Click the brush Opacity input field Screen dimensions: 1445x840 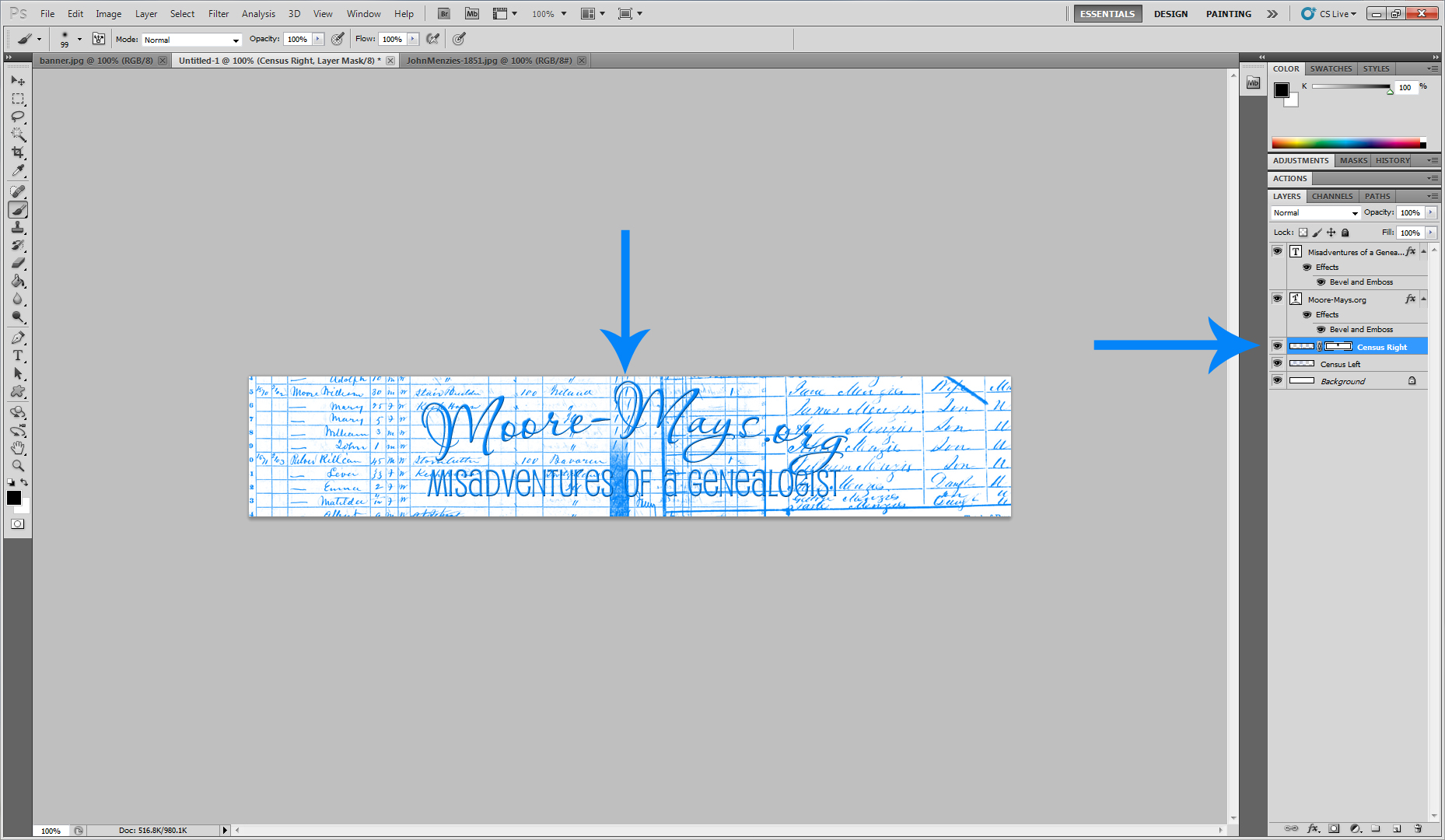(297, 40)
